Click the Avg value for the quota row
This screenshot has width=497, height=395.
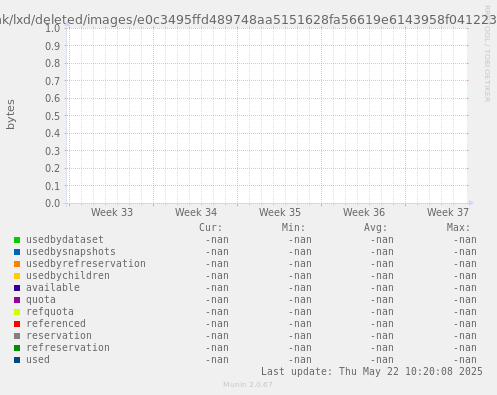pyautogui.click(x=382, y=300)
